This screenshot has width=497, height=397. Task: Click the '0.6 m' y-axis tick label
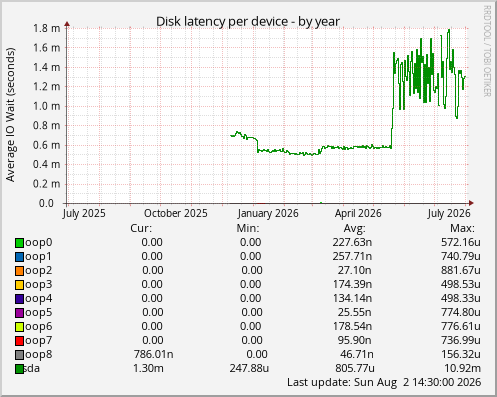click(47, 145)
